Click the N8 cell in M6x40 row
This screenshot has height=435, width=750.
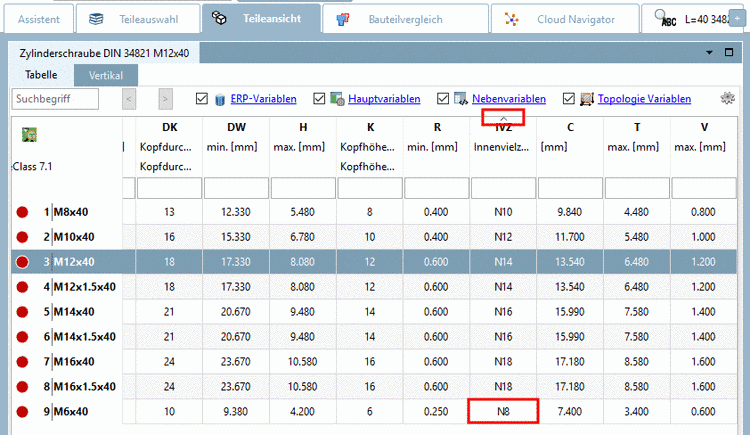[x=503, y=411]
